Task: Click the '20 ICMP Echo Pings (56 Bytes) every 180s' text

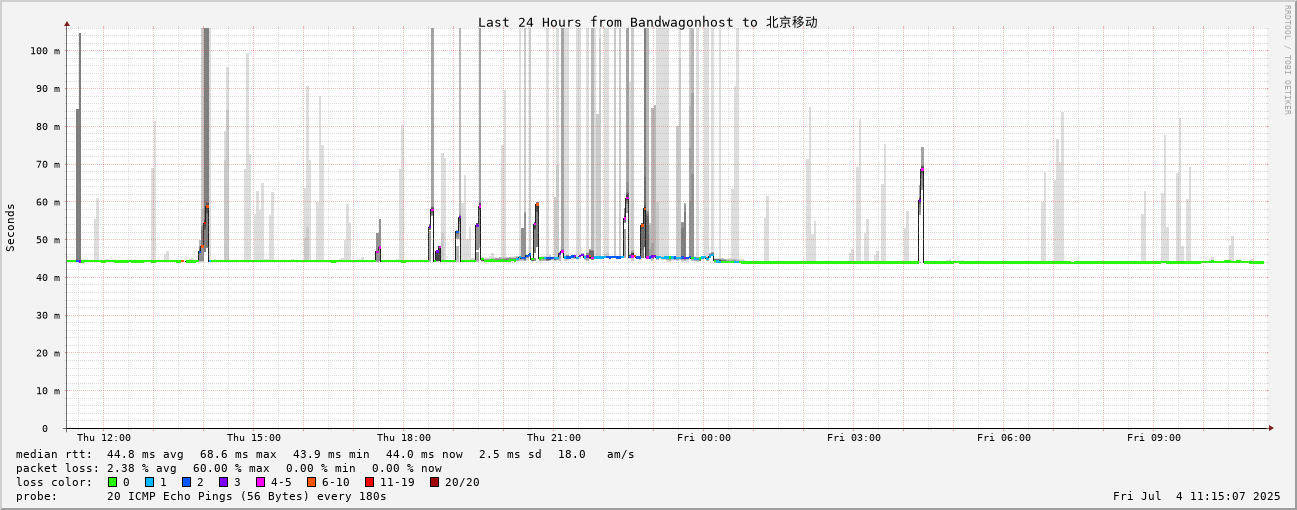Action: (247, 496)
